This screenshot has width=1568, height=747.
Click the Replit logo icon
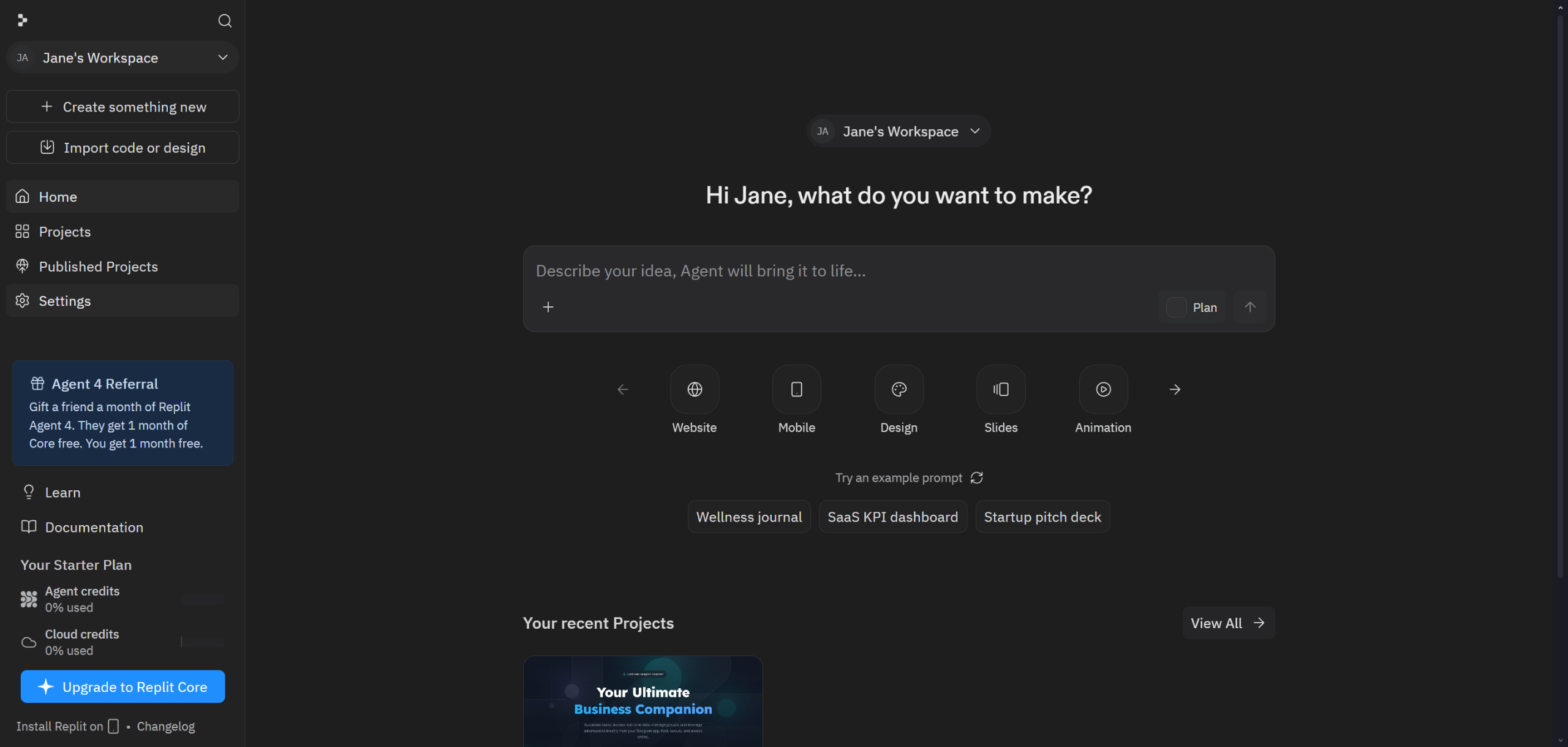pos(23,21)
